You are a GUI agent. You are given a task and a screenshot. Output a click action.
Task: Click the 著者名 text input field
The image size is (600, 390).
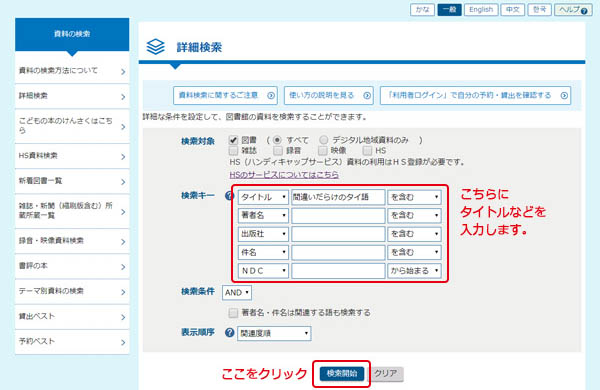click(338, 215)
